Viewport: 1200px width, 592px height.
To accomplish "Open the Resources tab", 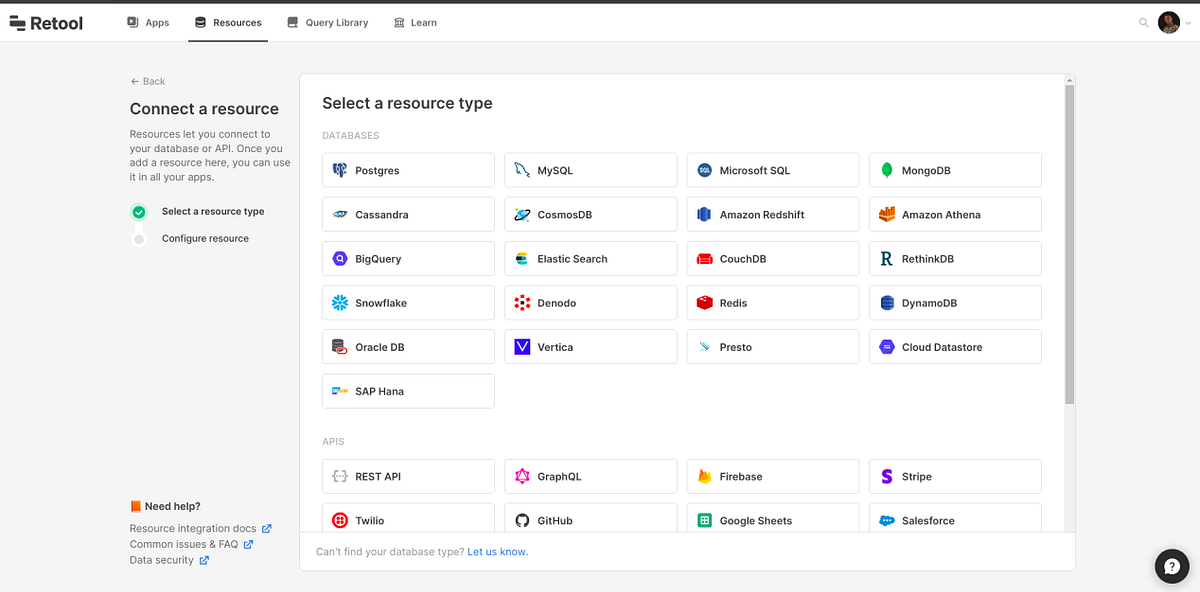I will point(228,22).
